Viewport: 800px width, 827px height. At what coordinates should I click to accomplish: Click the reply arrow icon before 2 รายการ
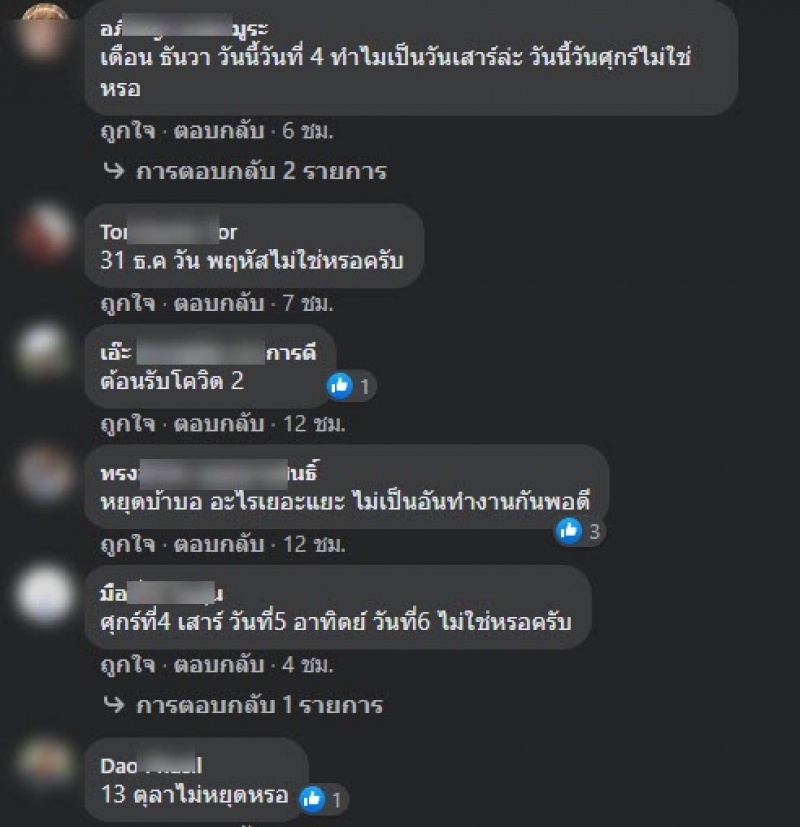(x=114, y=170)
